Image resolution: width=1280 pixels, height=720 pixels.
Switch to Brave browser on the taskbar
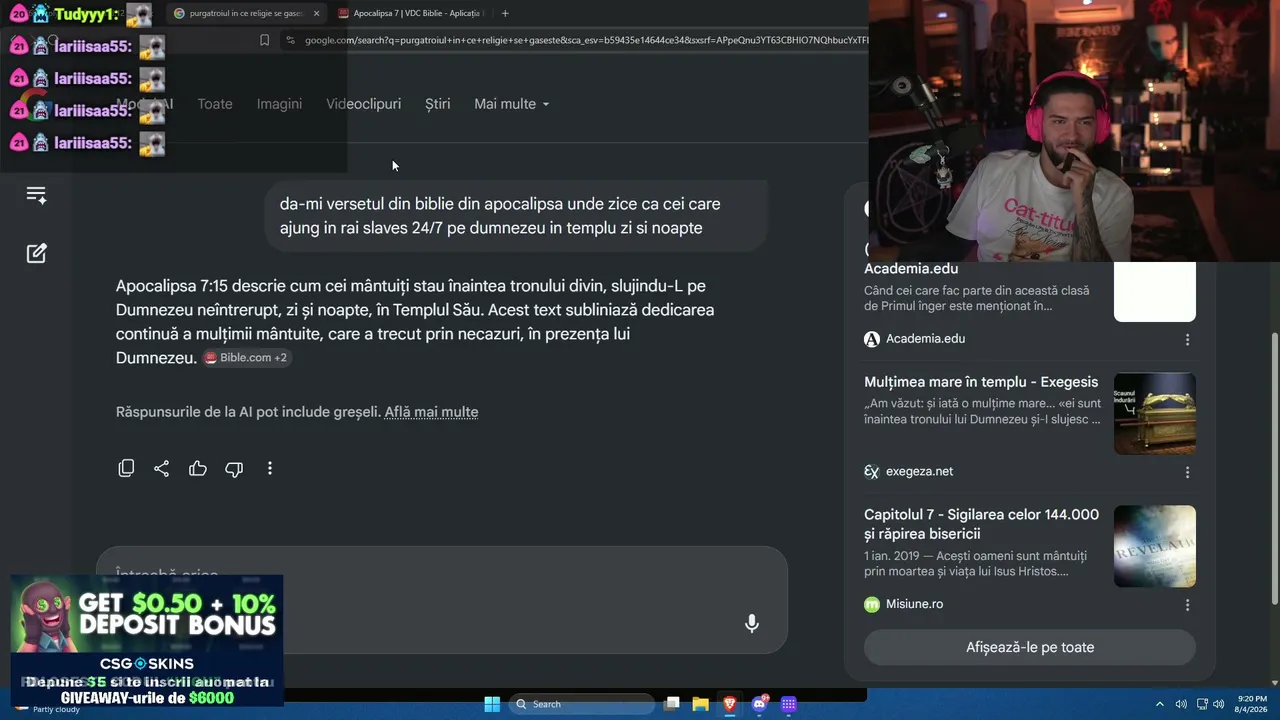(x=730, y=704)
